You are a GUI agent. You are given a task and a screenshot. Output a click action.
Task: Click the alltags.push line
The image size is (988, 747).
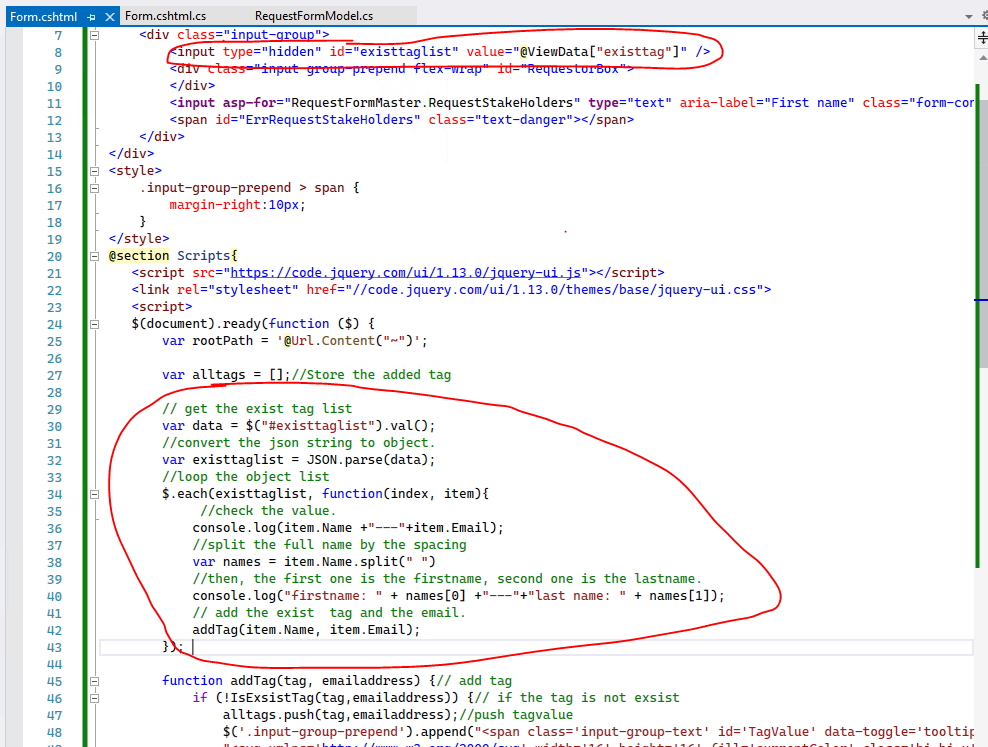398,715
